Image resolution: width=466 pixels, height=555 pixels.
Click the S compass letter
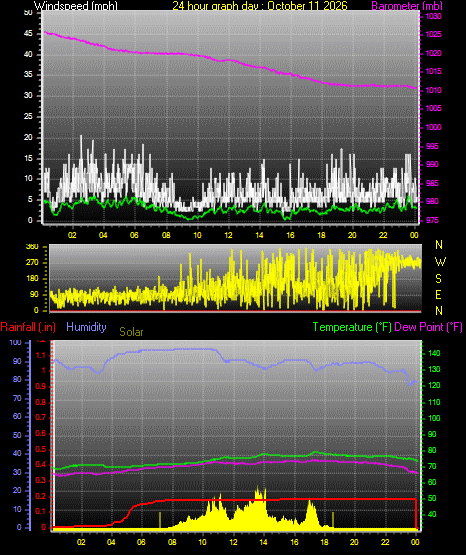click(438, 279)
